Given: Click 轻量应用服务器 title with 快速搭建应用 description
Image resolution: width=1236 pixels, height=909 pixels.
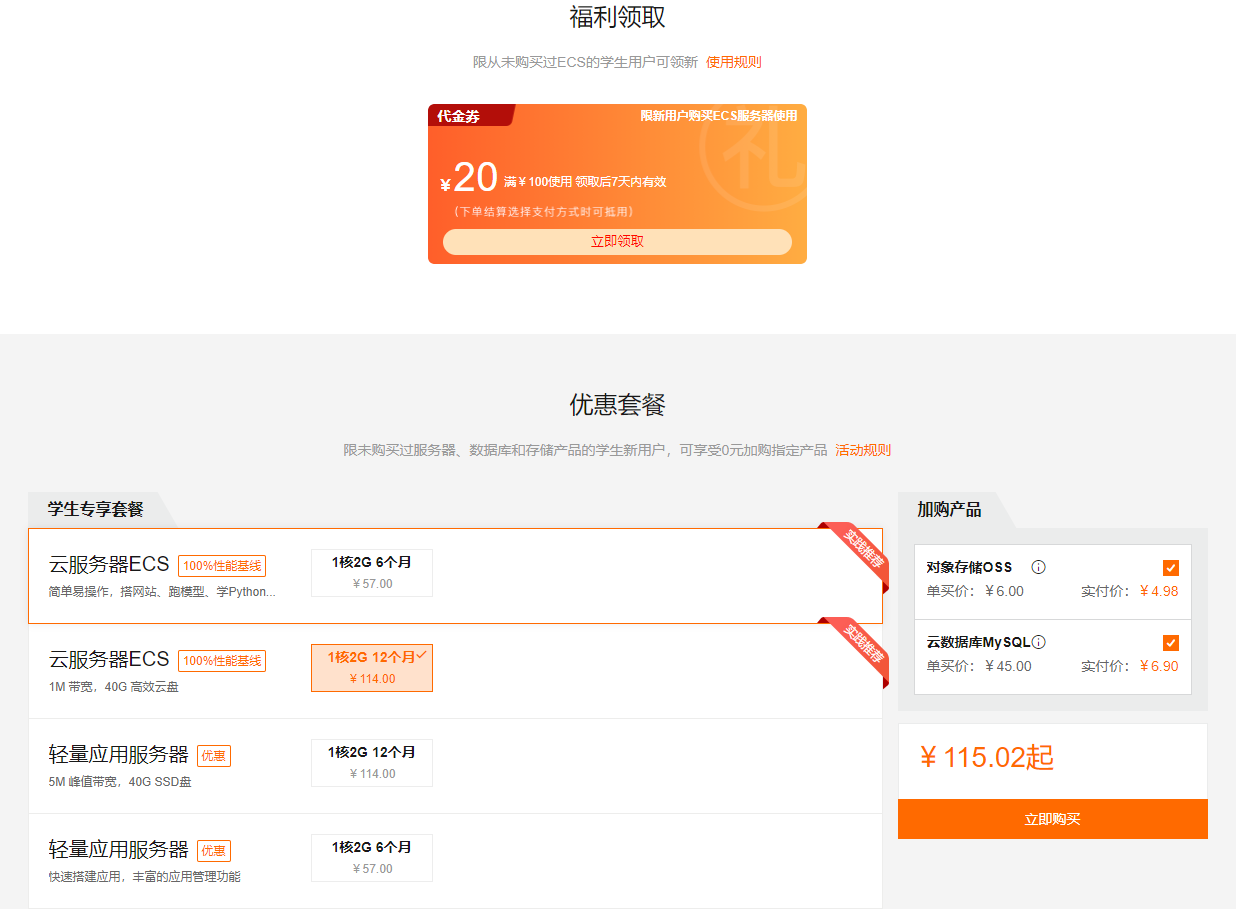Looking at the screenshot, I should [x=119, y=850].
